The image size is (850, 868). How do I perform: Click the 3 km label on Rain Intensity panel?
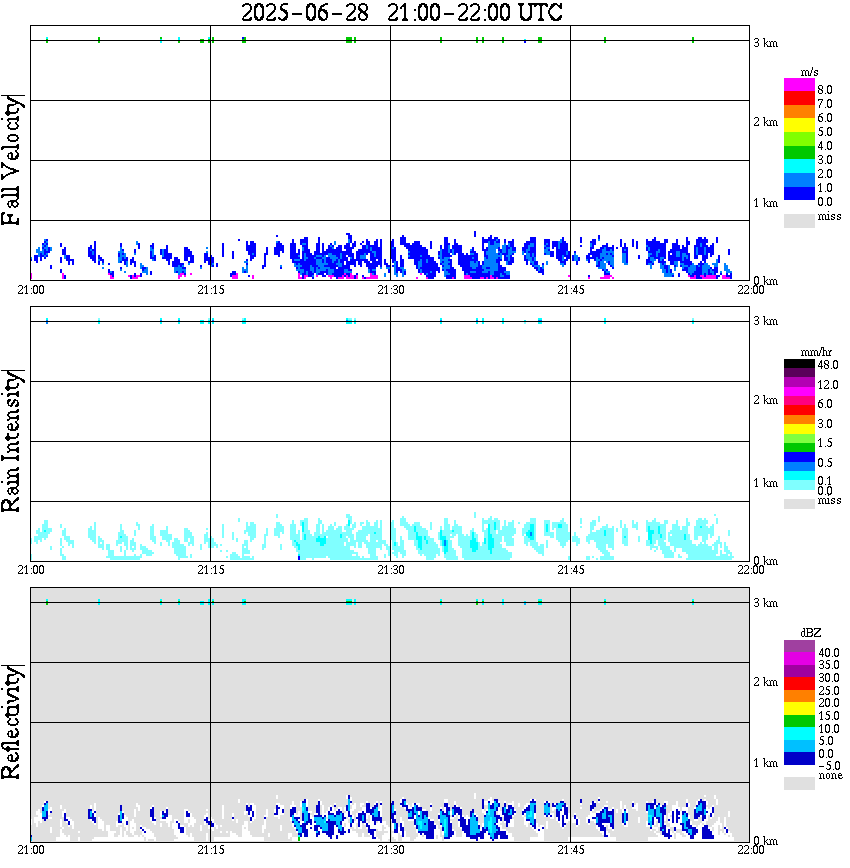pos(765,321)
